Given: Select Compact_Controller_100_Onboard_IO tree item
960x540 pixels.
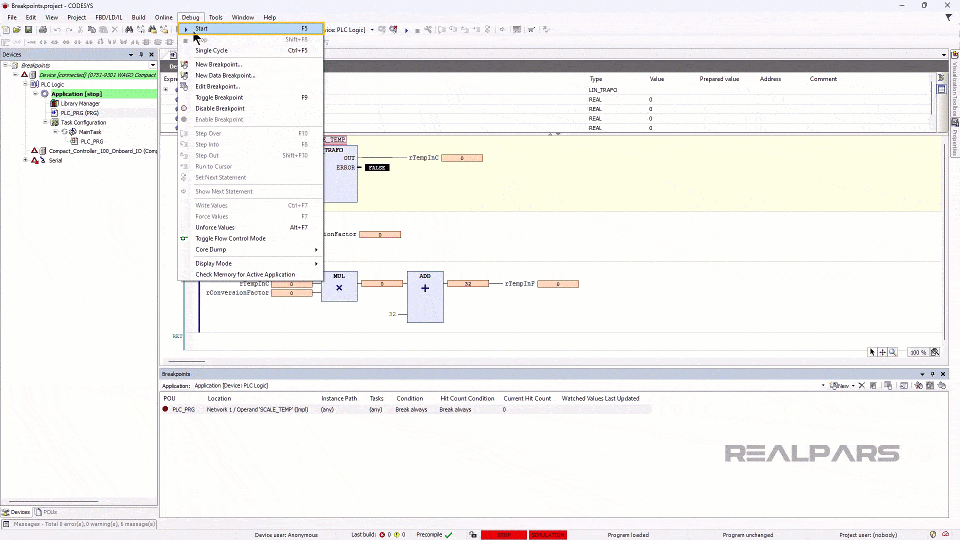Looking at the screenshot, I should pos(102,151).
